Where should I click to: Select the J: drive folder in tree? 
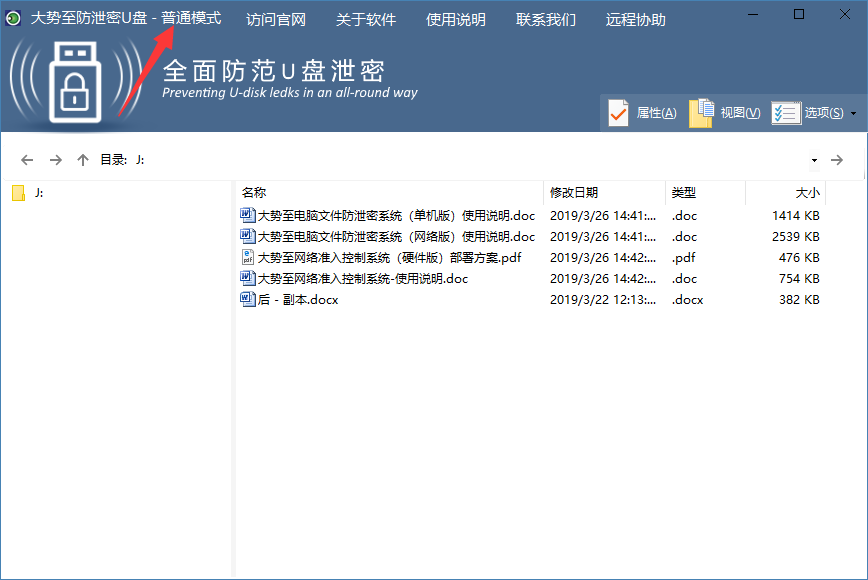(x=38, y=193)
